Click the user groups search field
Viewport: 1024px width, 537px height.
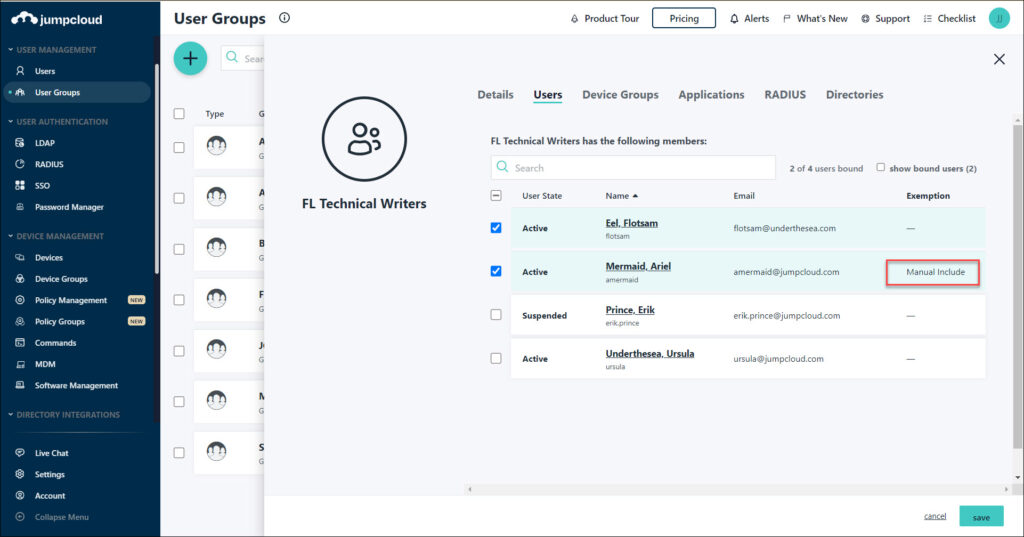tap(243, 58)
